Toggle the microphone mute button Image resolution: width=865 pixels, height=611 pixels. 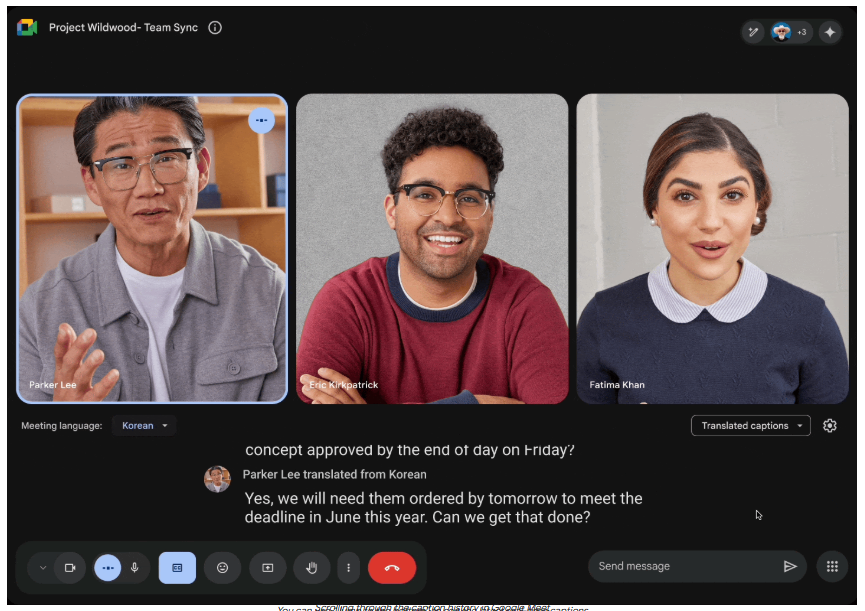point(134,568)
